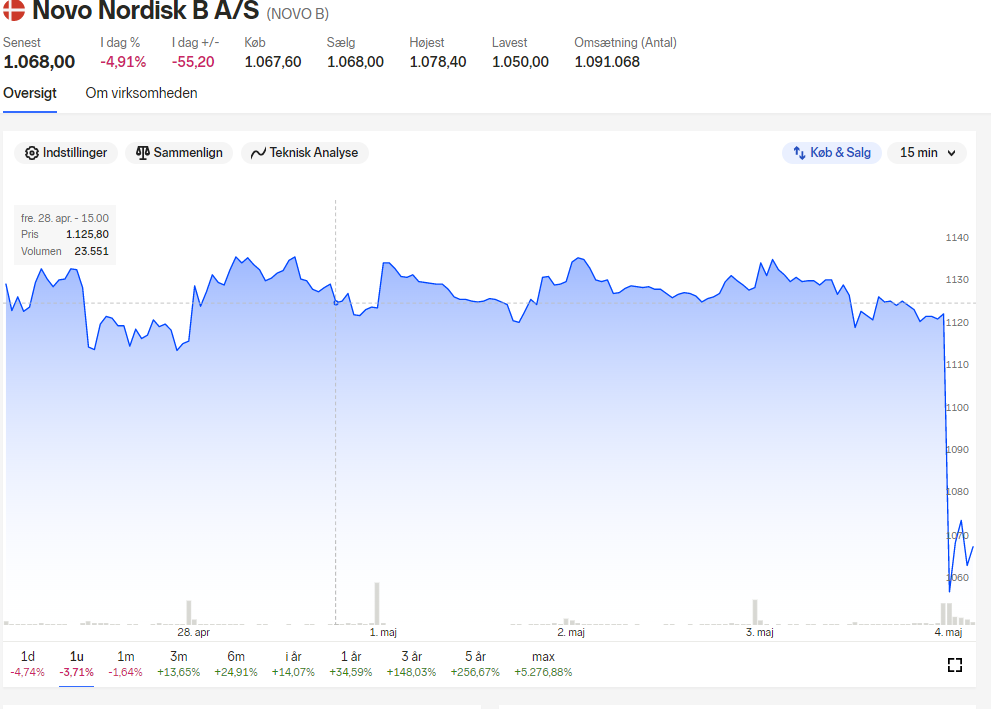Open the Om virksomheden tab
The height and width of the screenshot is (709, 991).
[142, 94]
